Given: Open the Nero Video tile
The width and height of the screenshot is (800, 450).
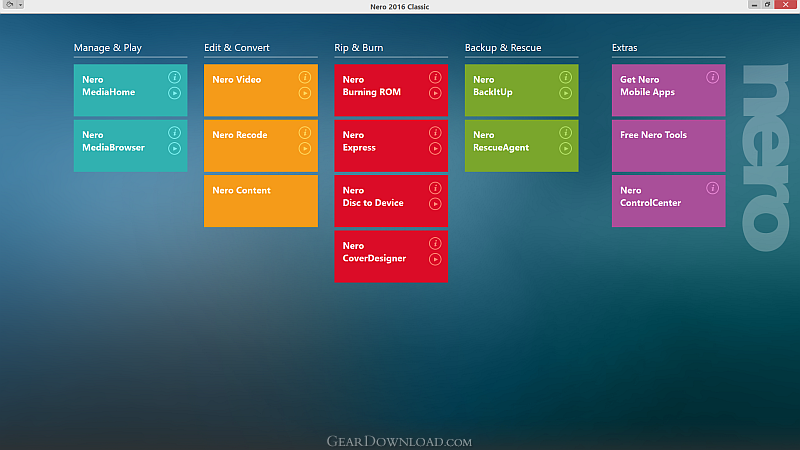Looking at the screenshot, I should [261, 90].
